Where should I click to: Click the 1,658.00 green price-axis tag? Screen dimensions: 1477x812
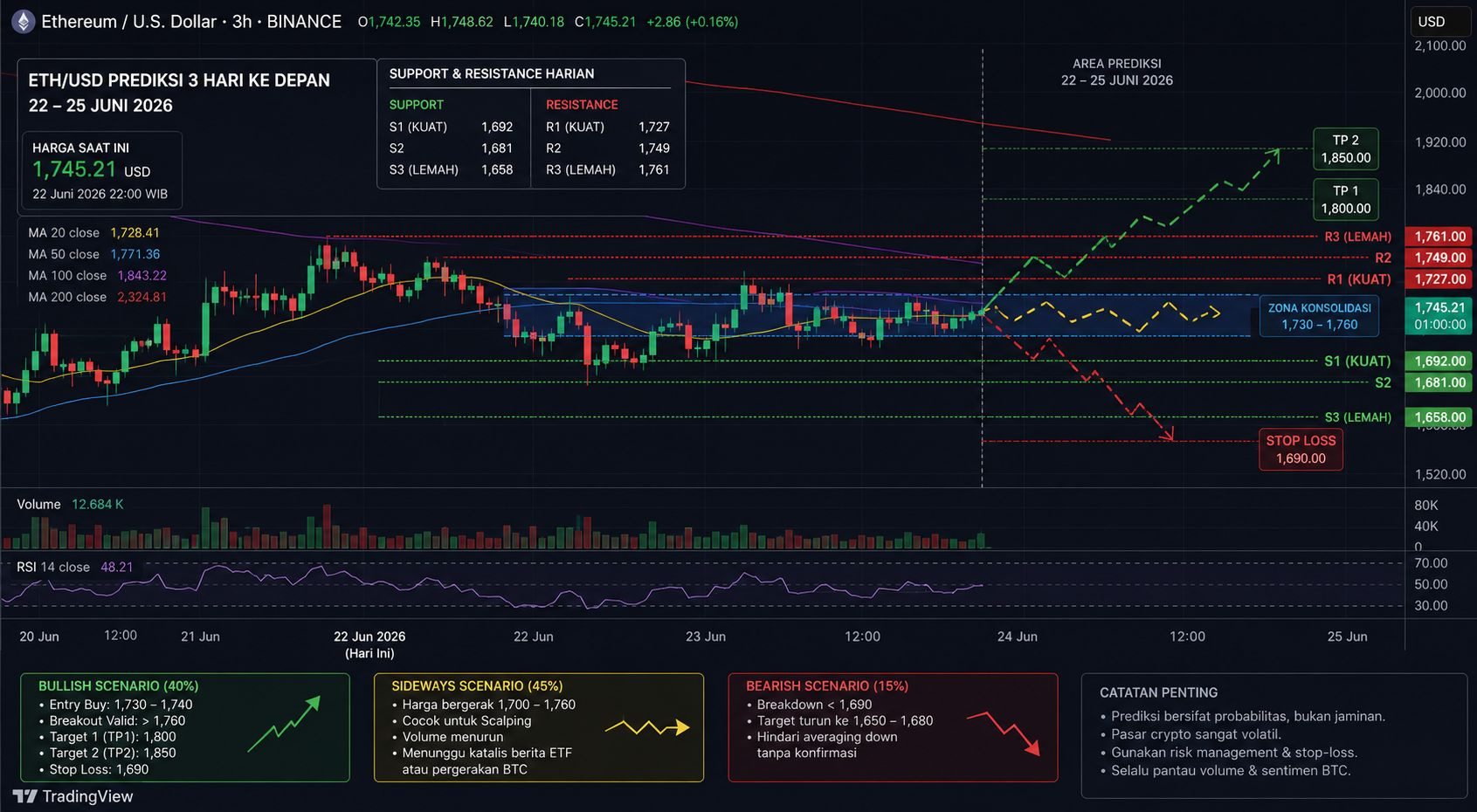[x=1439, y=417]
